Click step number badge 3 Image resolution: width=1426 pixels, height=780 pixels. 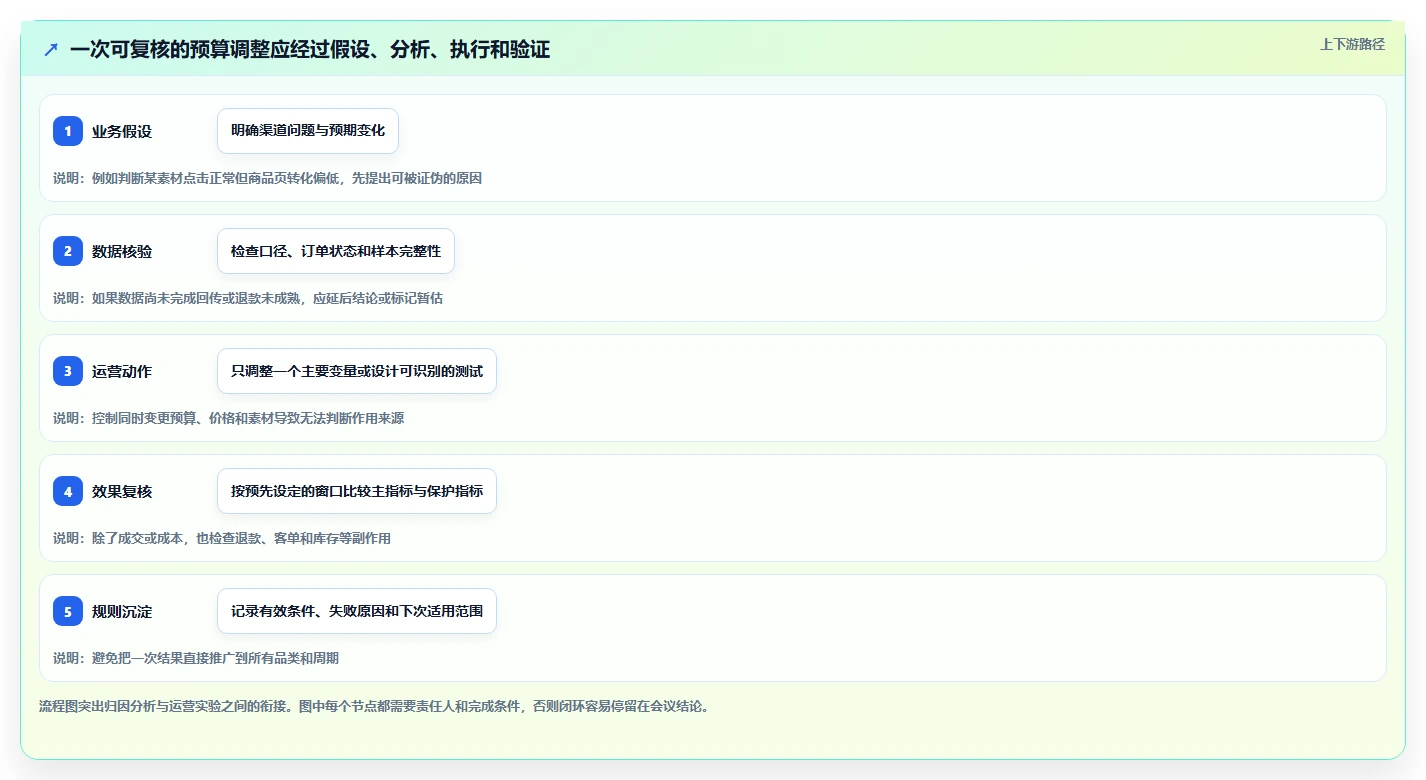pos(68,371)
